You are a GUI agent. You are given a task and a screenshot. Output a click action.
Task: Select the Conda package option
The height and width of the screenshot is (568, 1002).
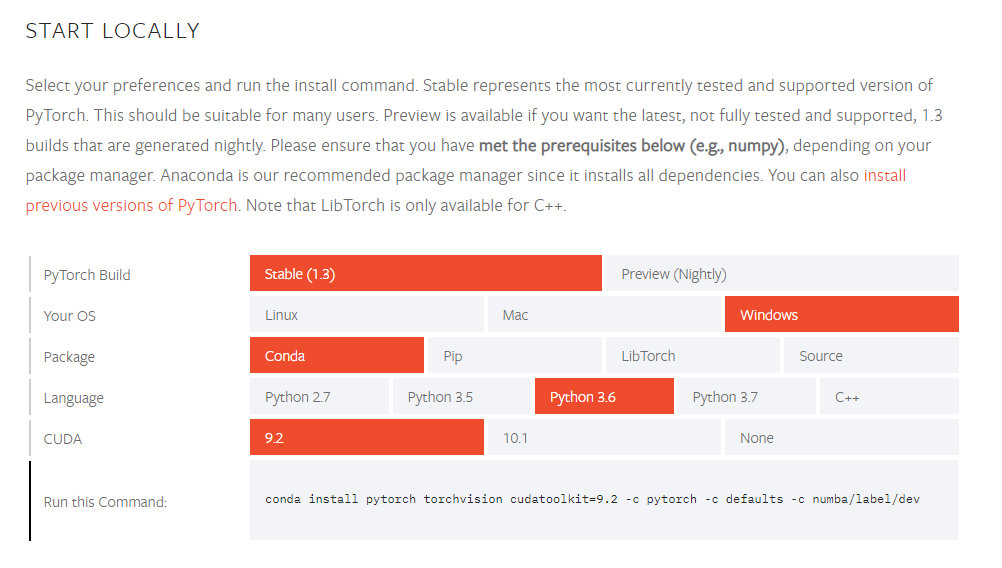pos(337,355)
